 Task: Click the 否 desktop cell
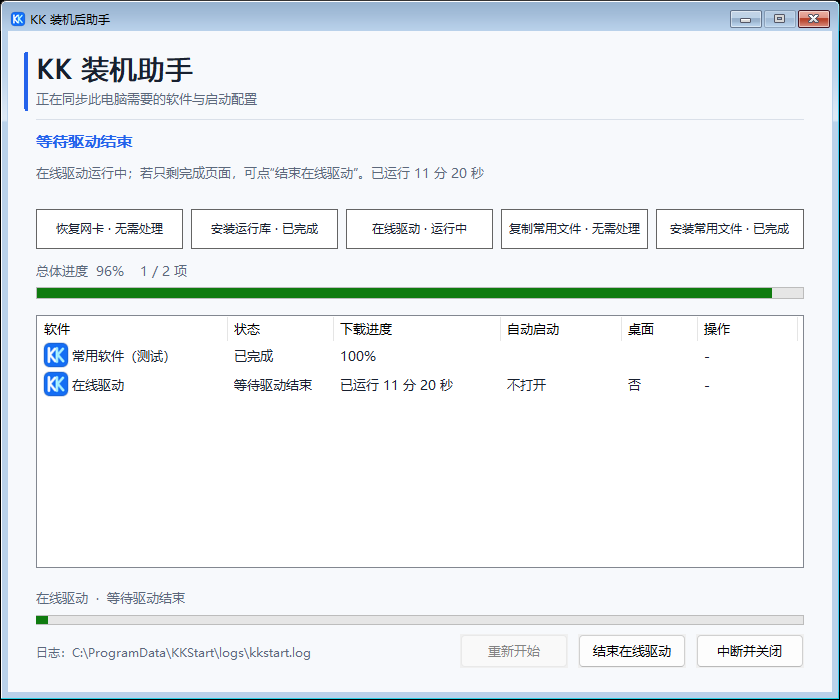point(634,385)
